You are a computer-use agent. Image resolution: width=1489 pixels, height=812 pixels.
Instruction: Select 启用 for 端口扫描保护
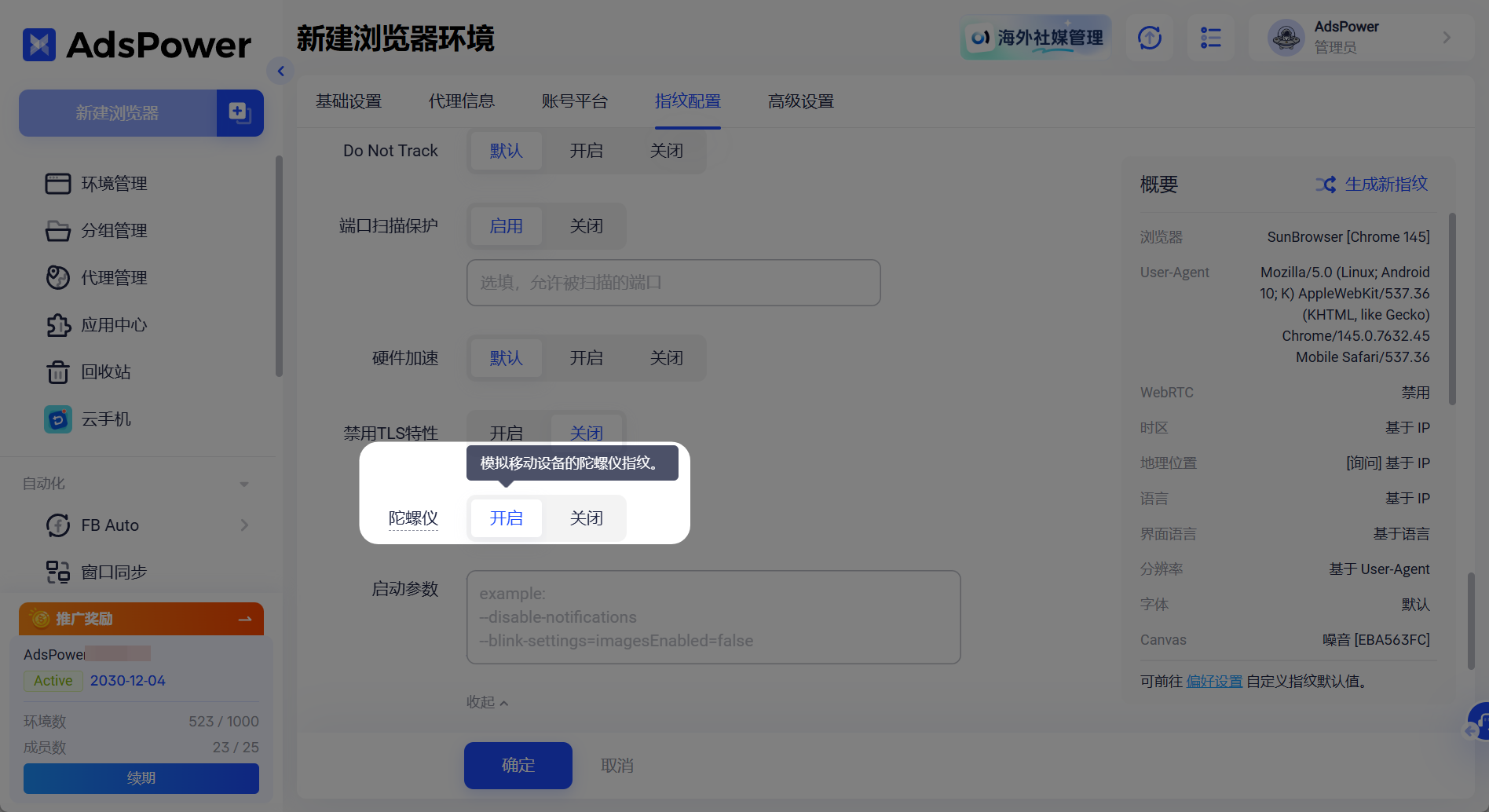click(x=507, y=226)
